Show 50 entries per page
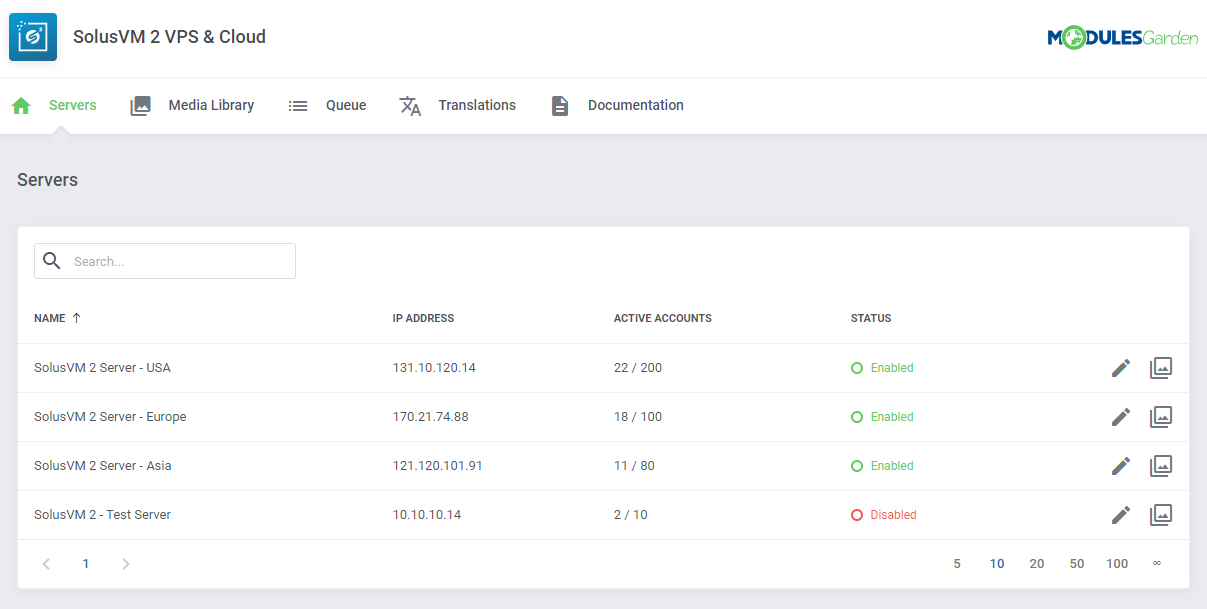This screenshot has width=1207, height=609. pos(1077,564)
